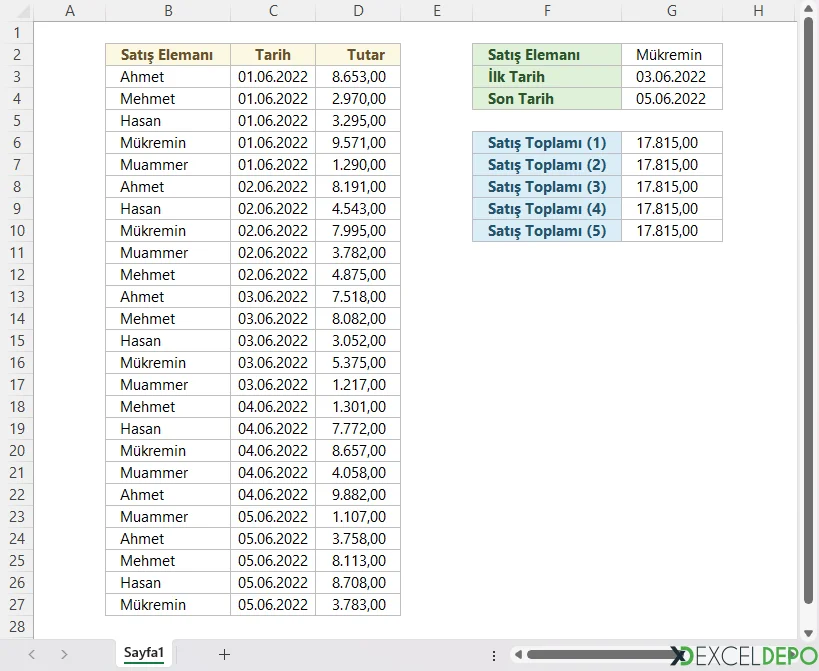
Task: Click the horizontal scrollbar thumb
Action: click(600, 655)
